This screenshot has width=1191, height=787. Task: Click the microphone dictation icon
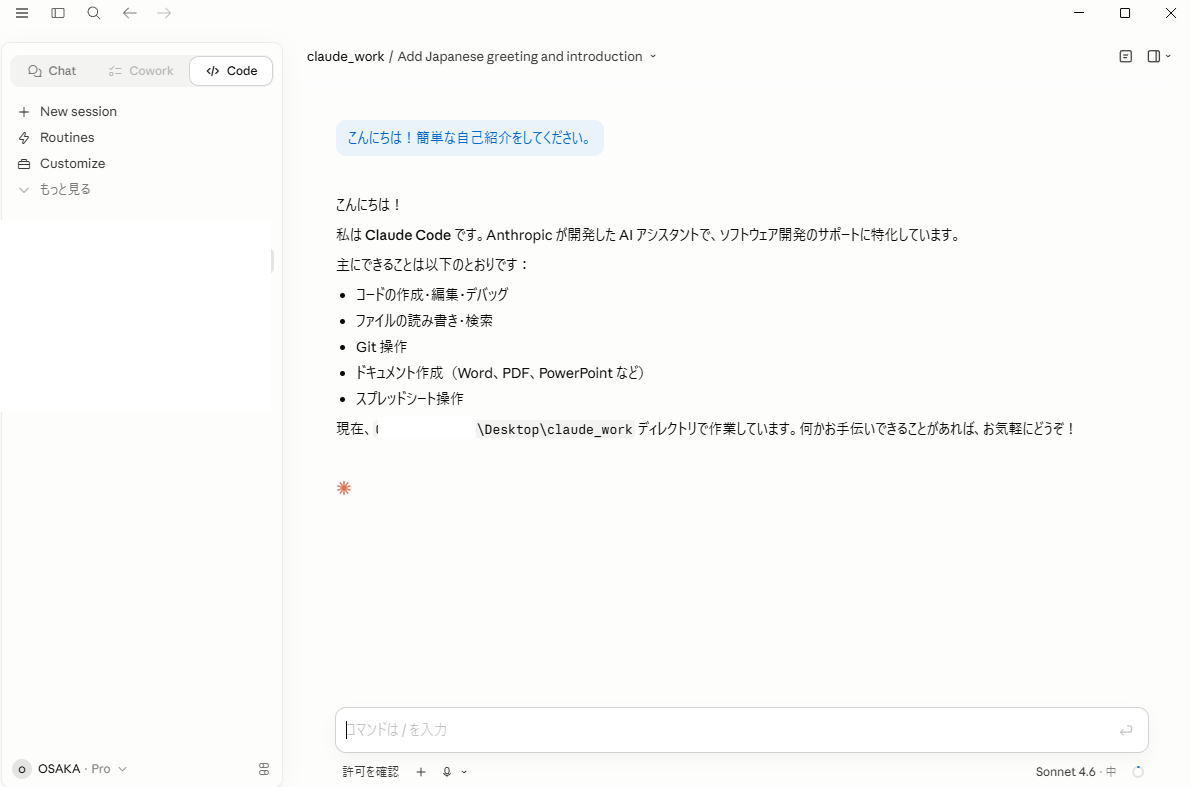click(447, 772)
